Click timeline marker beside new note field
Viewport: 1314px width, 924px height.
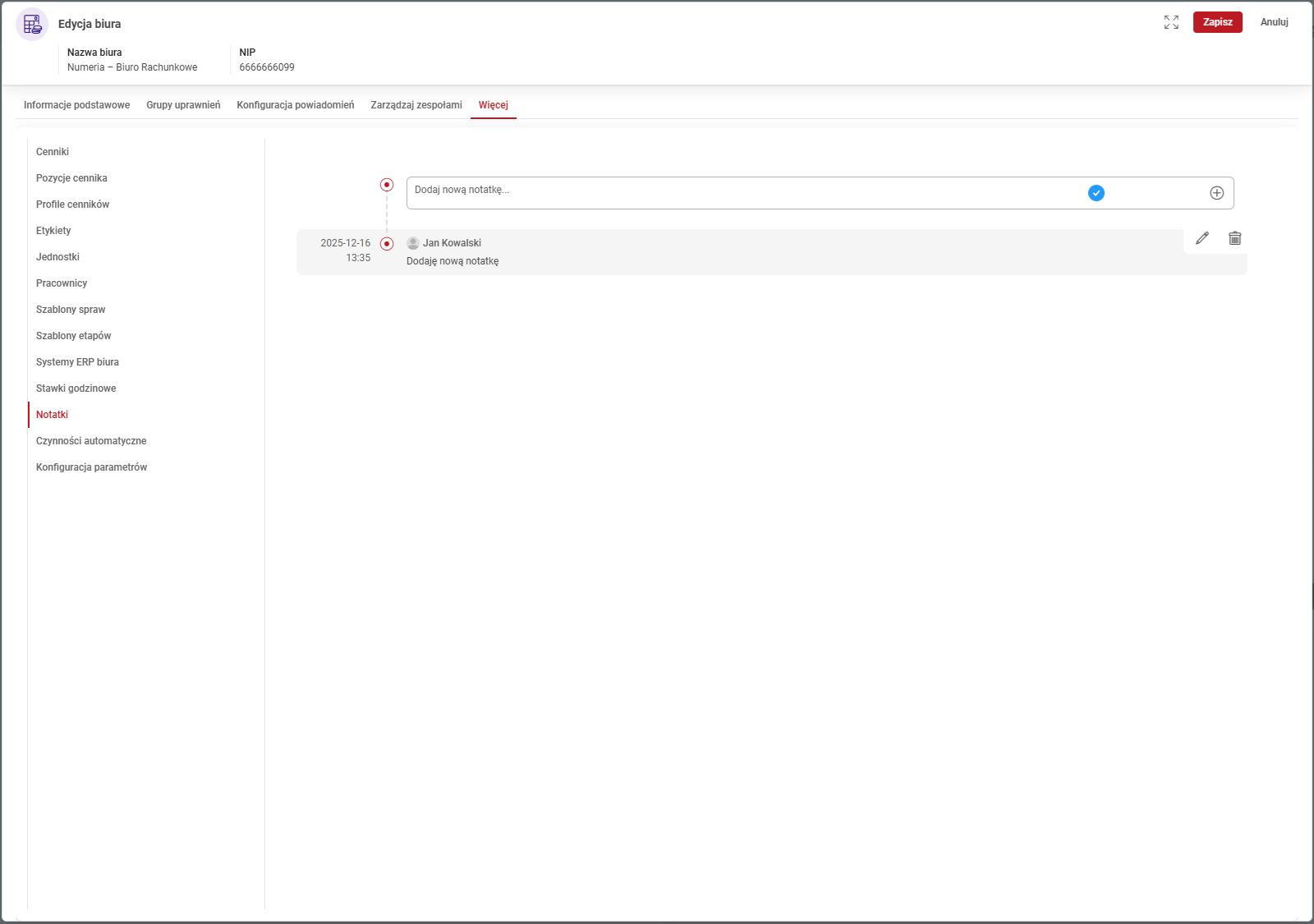(x=387, y=185)
